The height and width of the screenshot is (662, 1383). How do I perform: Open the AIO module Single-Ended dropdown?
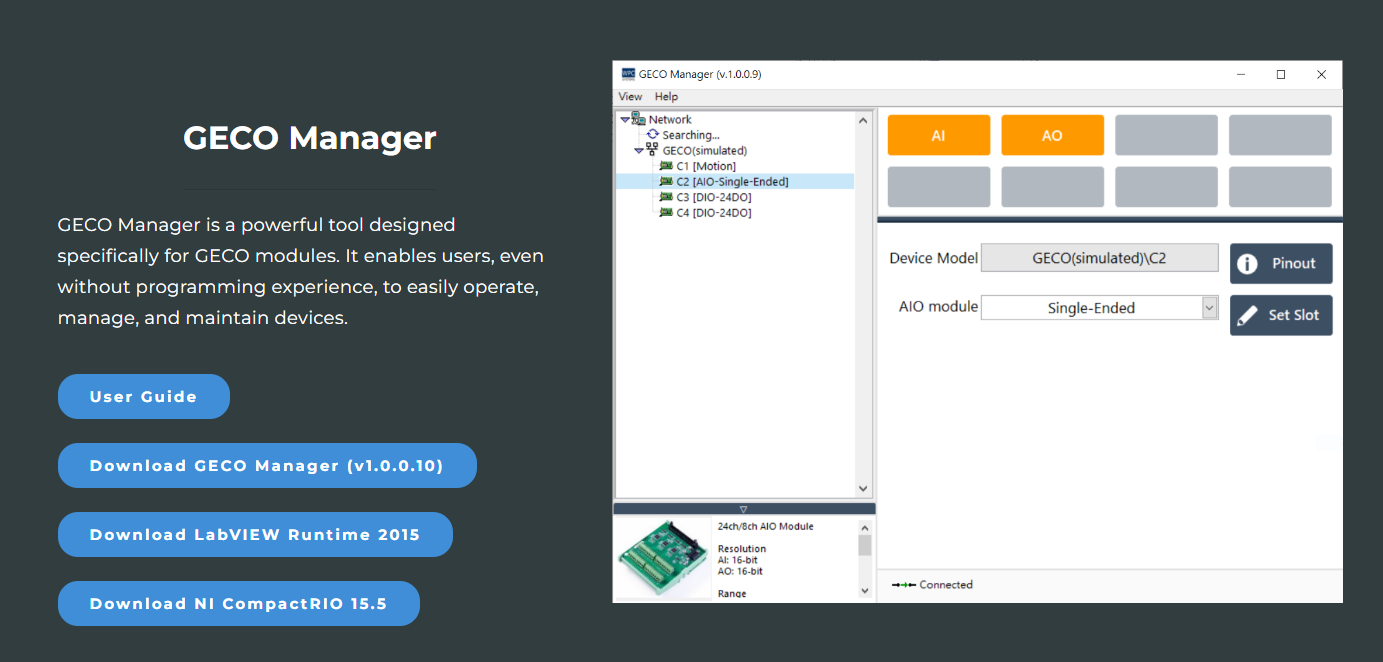click(x=1208, y=307)
